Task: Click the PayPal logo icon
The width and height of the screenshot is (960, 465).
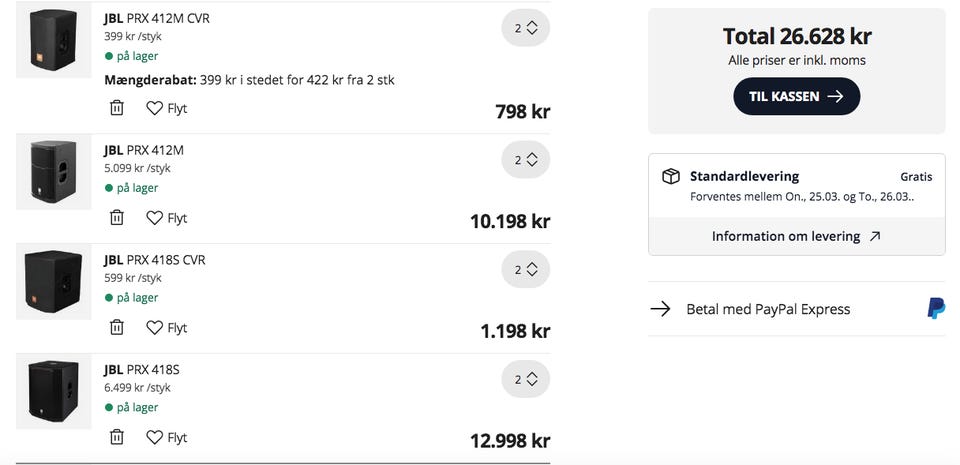Action: point(936,309)
